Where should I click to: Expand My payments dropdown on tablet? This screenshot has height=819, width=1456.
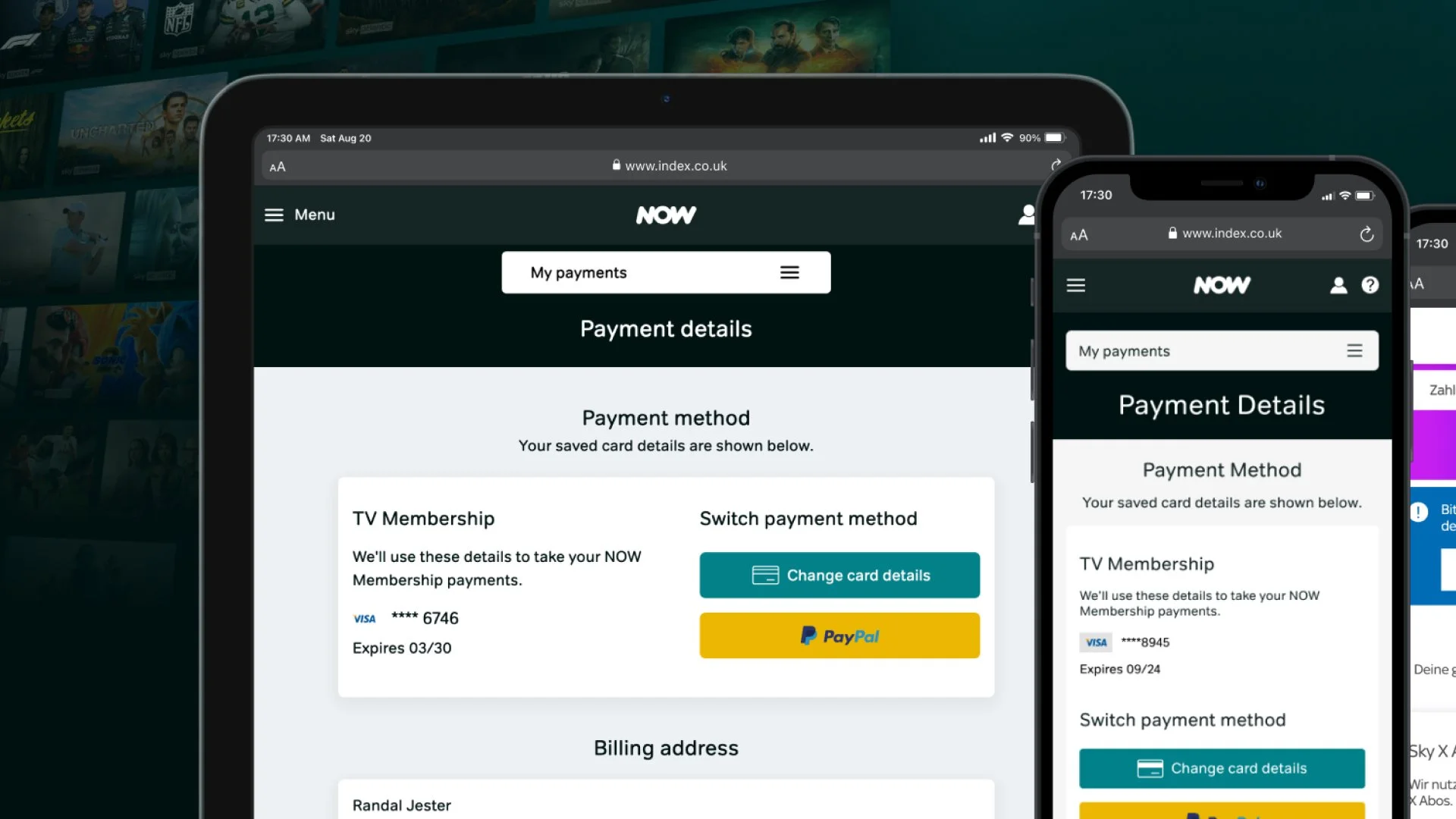[x=666, y=273]
